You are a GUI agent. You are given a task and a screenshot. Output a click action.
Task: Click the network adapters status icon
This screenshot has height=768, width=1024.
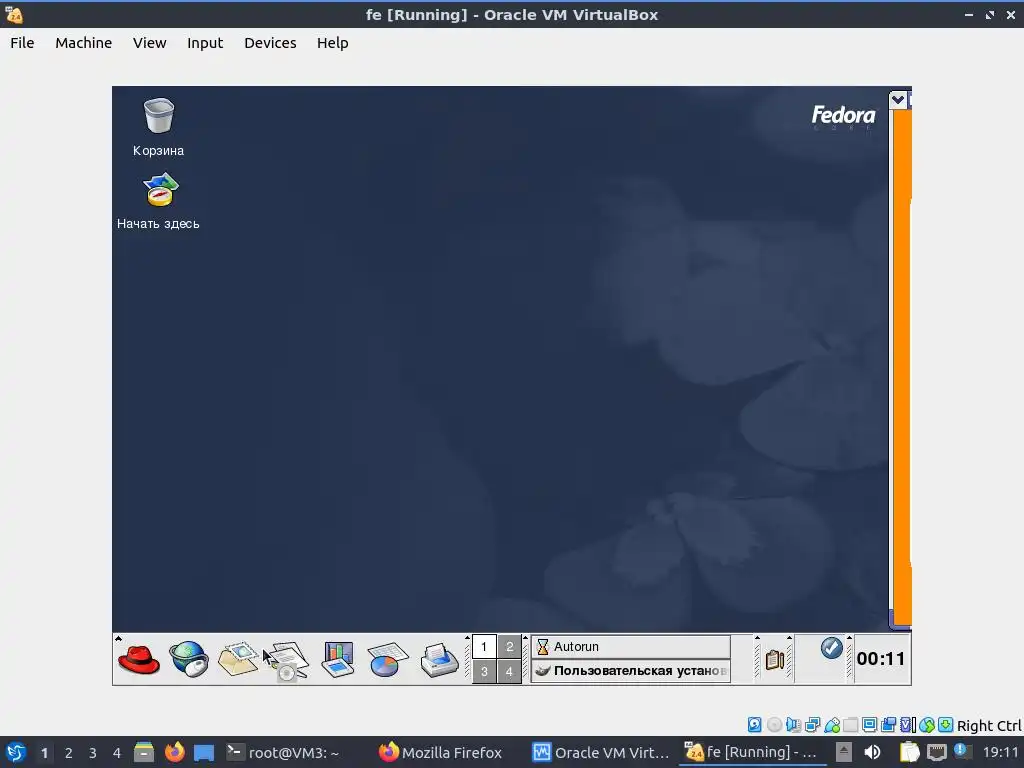tap(812, 724)
